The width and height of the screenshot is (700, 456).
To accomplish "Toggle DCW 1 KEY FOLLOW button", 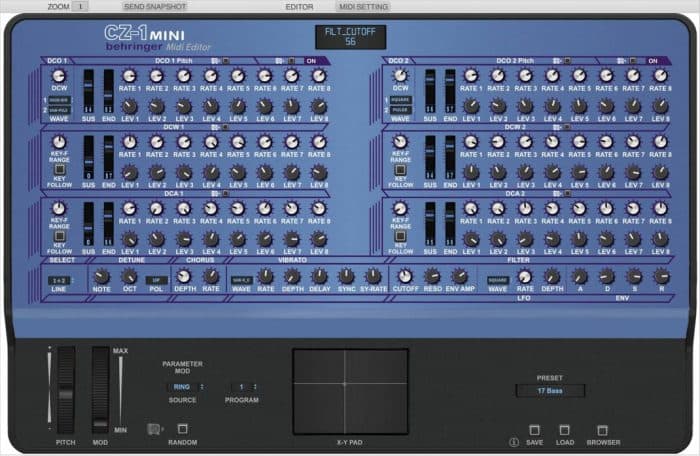I will [59, 169].
